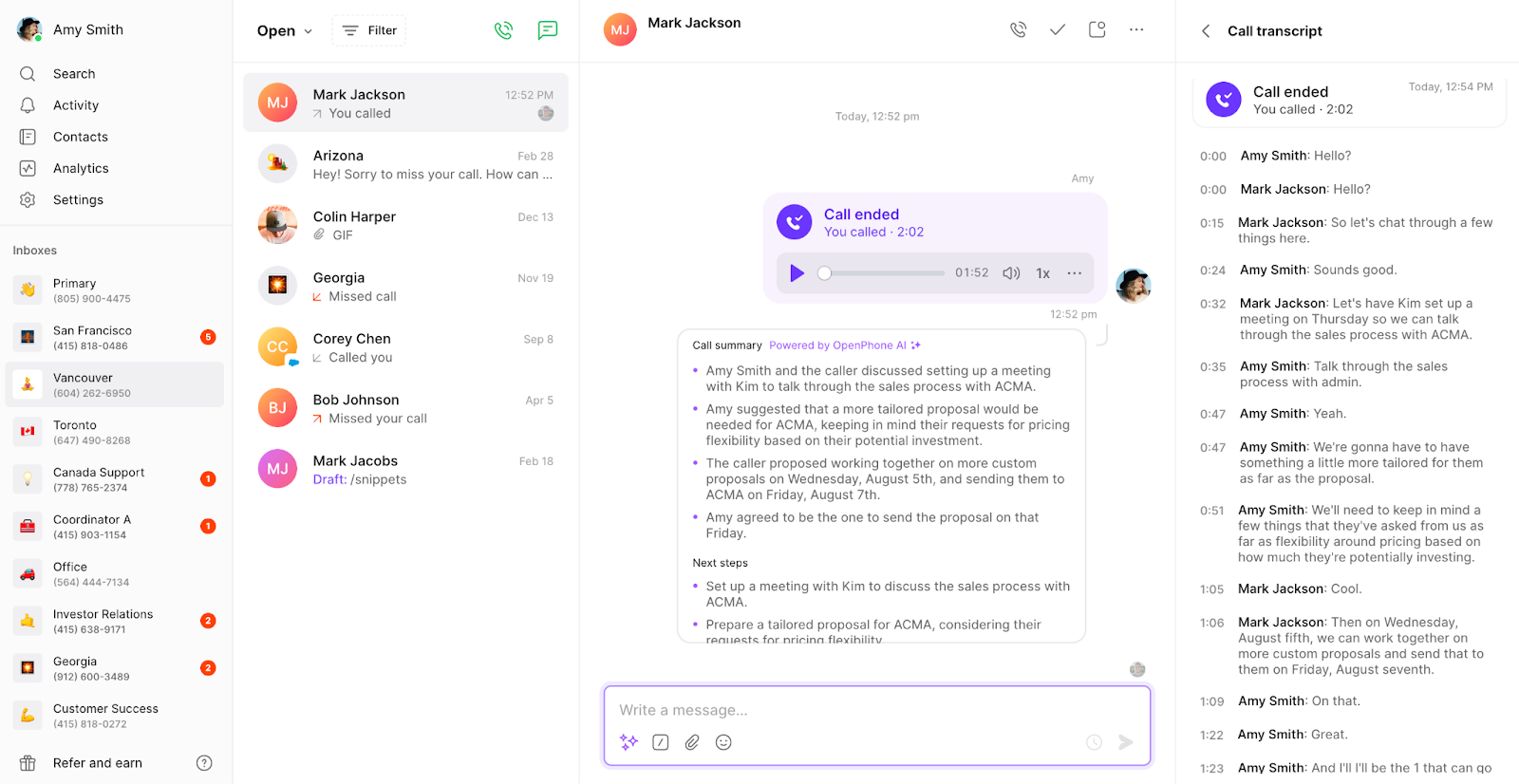Click Amy's avatar beside the call message
1519x784 pixels.
(1133, 285)
